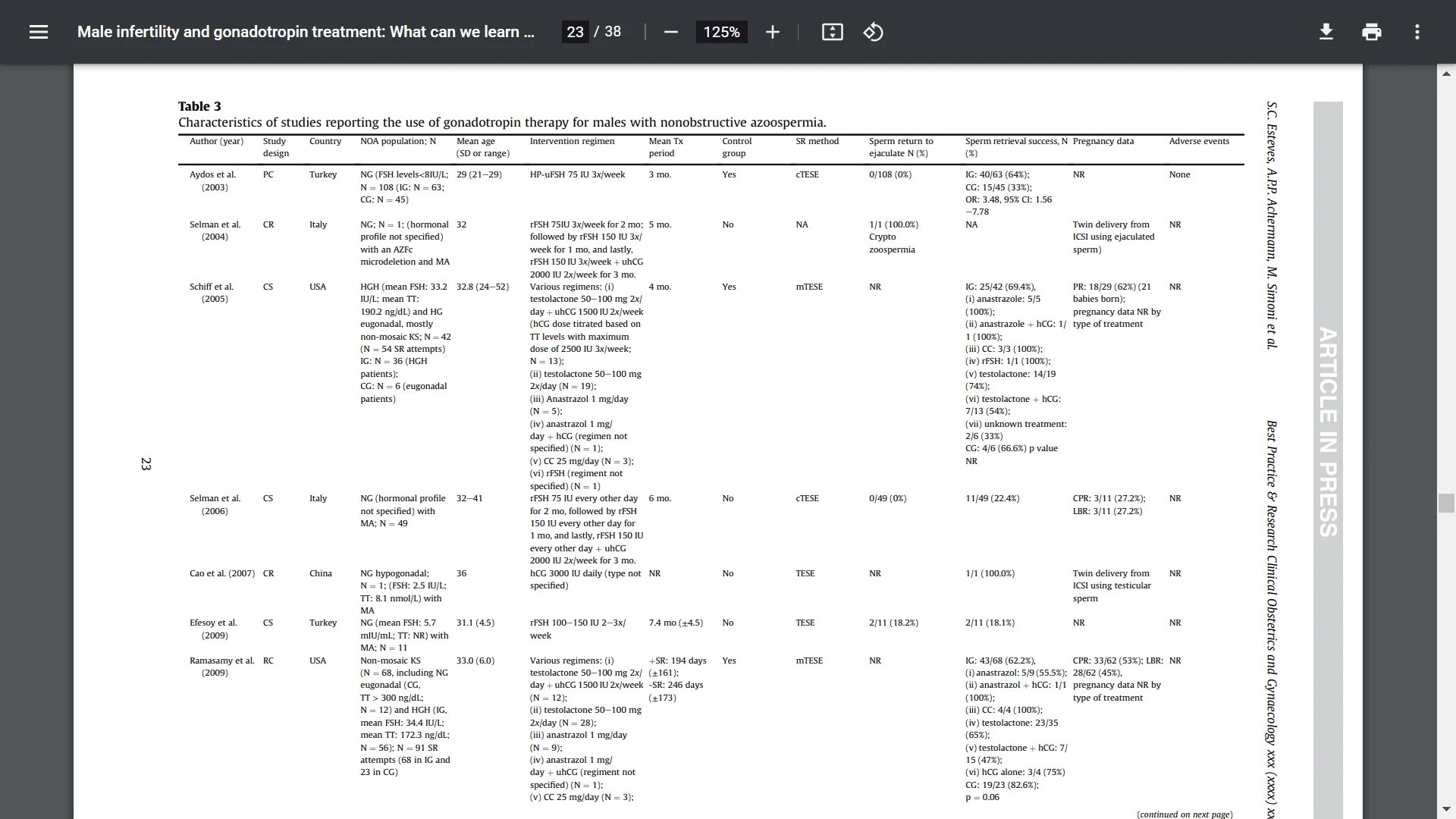The height and width of the screenshot is (819, 1456).
Task: Click the 'Country' column header
Action: (325, 141)
